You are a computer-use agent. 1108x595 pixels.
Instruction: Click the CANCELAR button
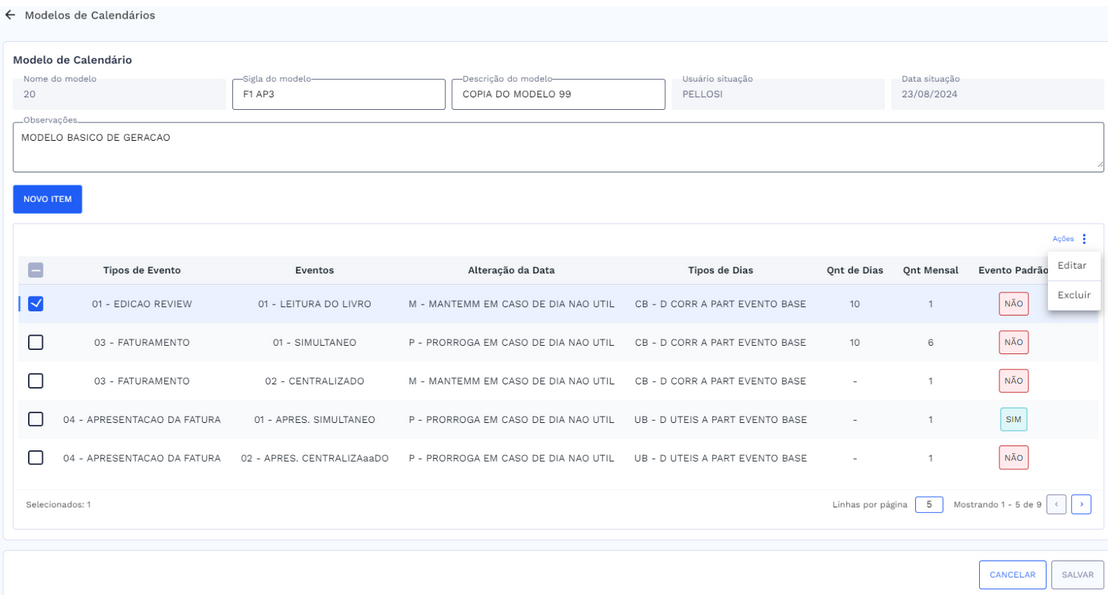point(1012,575)
